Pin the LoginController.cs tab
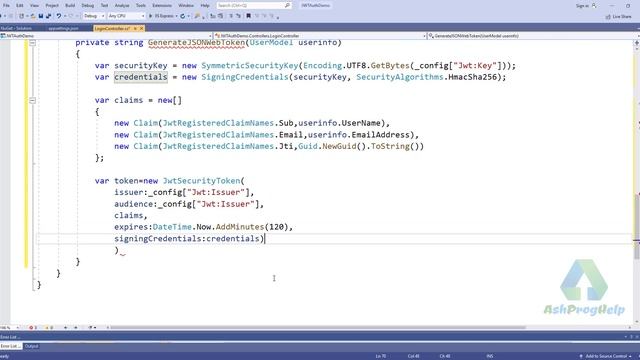The image size is (640, 360). [135, 29]
